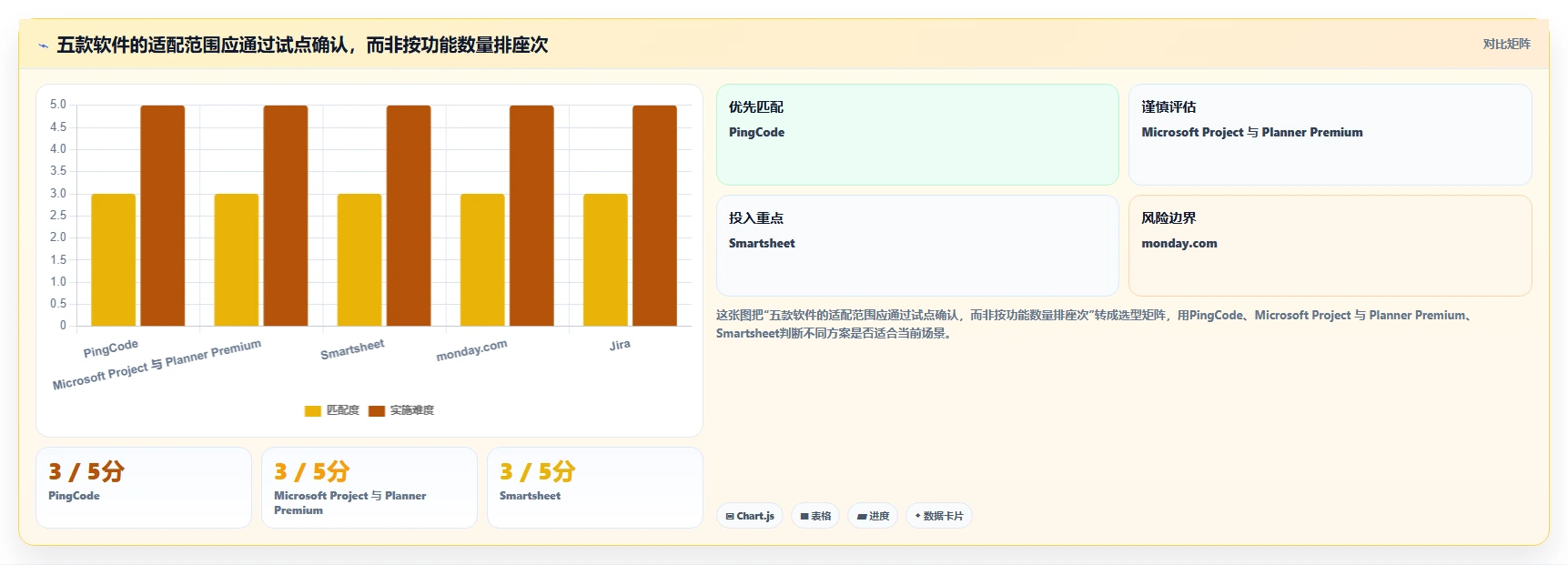Viewport: 1568px width, 565px height.
Task: Click the brown 实施难度 bar for PingCode
Action: point(163,216)
